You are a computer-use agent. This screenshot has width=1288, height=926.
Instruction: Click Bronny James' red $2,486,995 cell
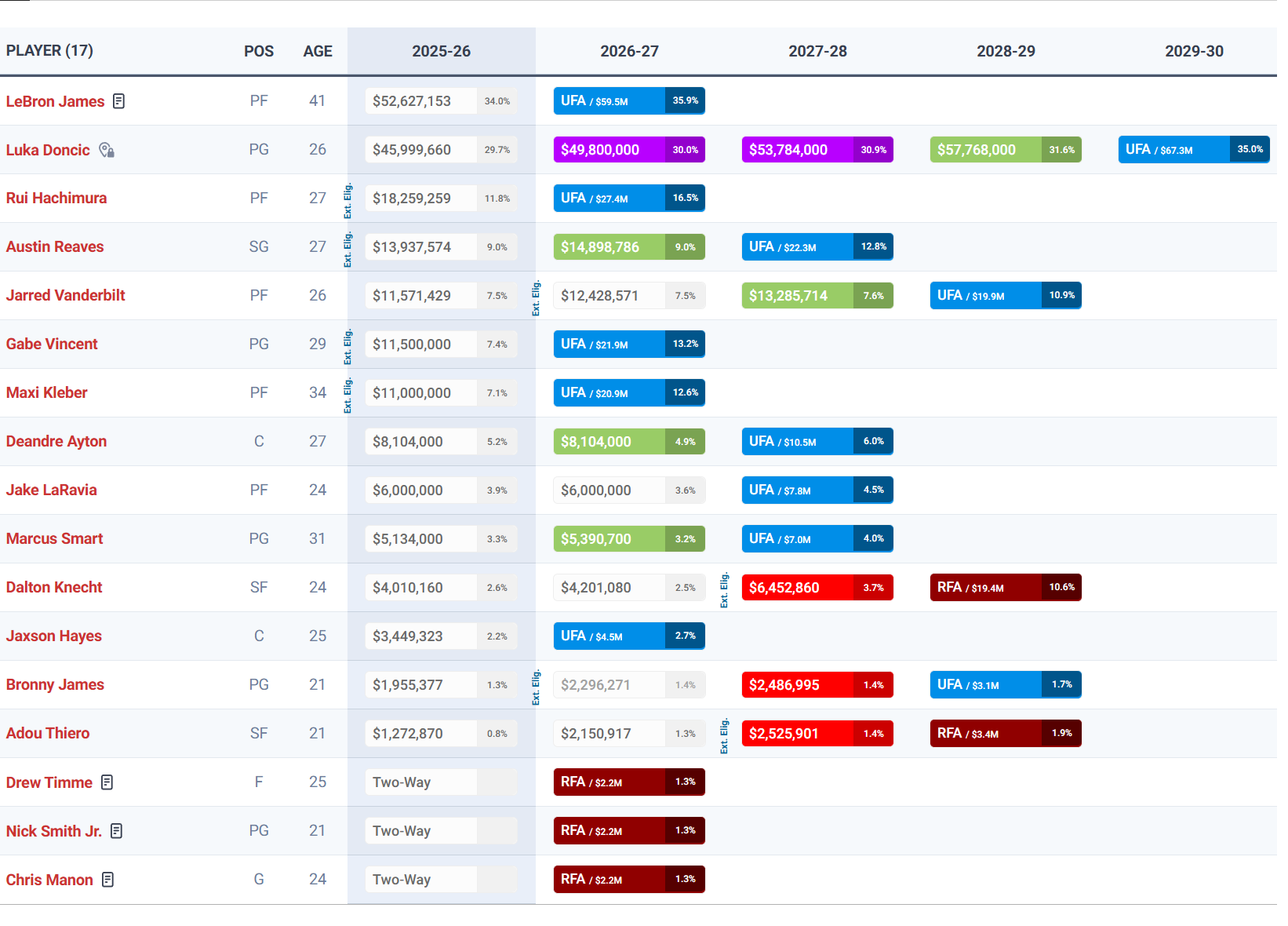pos(817,685)
